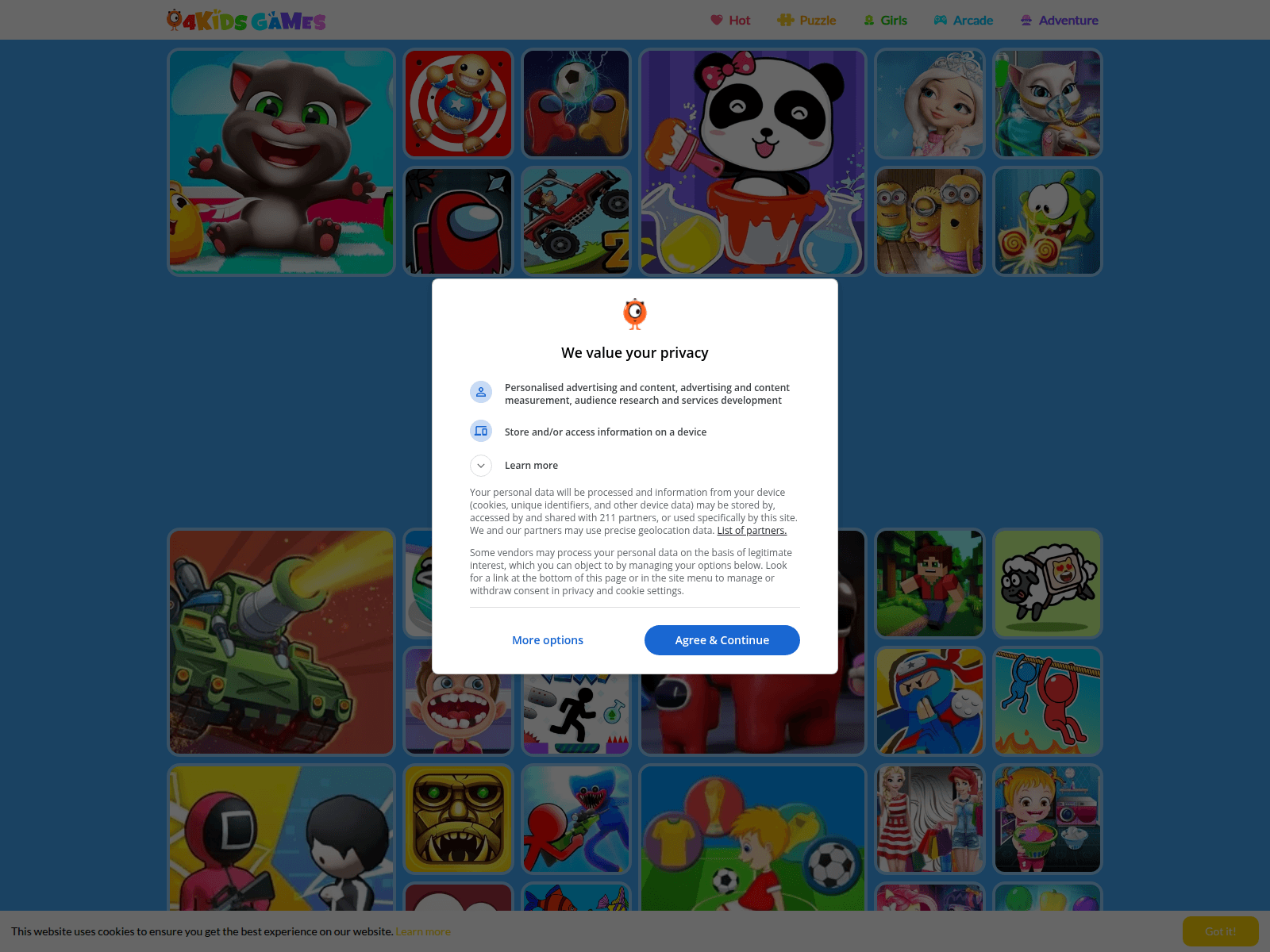Screen dimensions: 1270x952
Task: Dismiss cookie banner with Got it!
Action: click(x=1221, y=931)
